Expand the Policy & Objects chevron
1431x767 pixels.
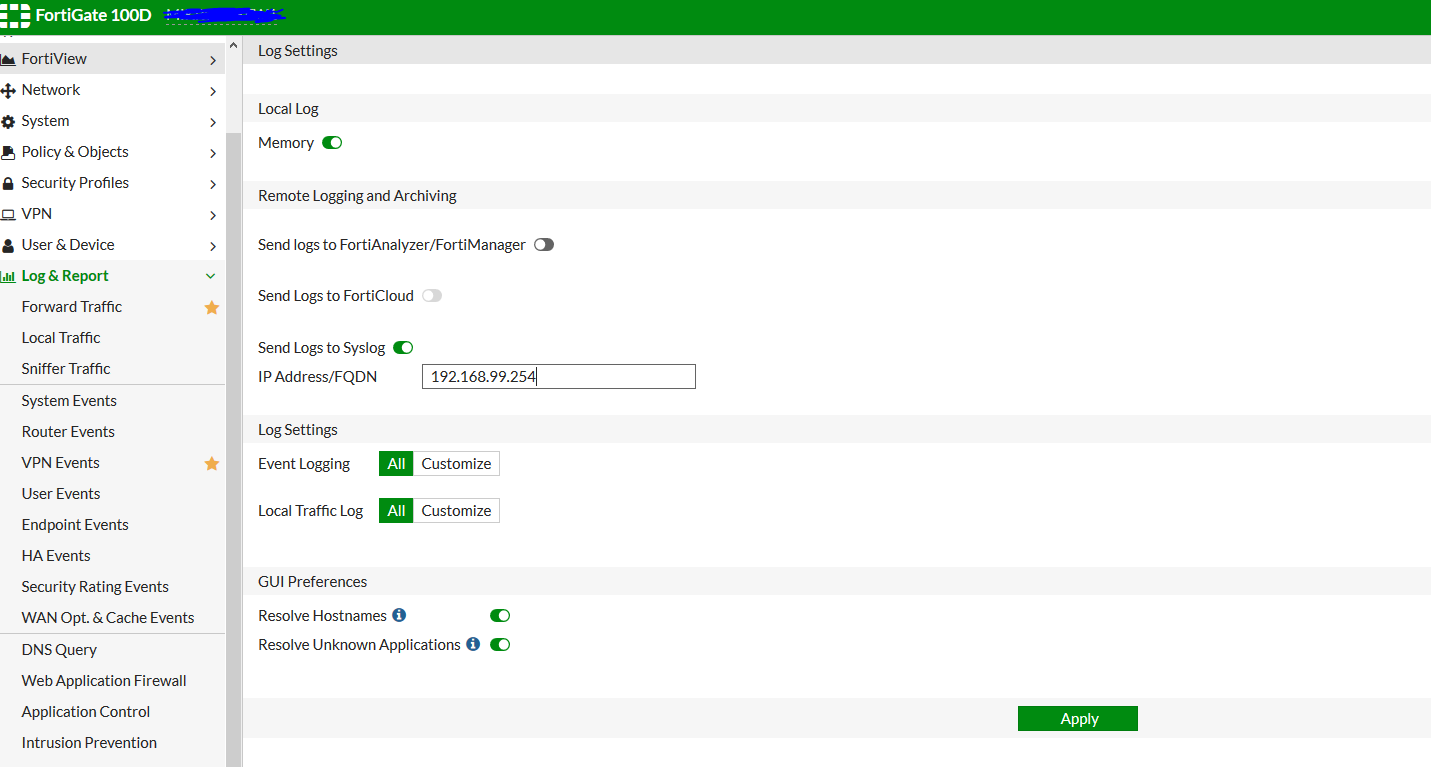tap(213, 153)
